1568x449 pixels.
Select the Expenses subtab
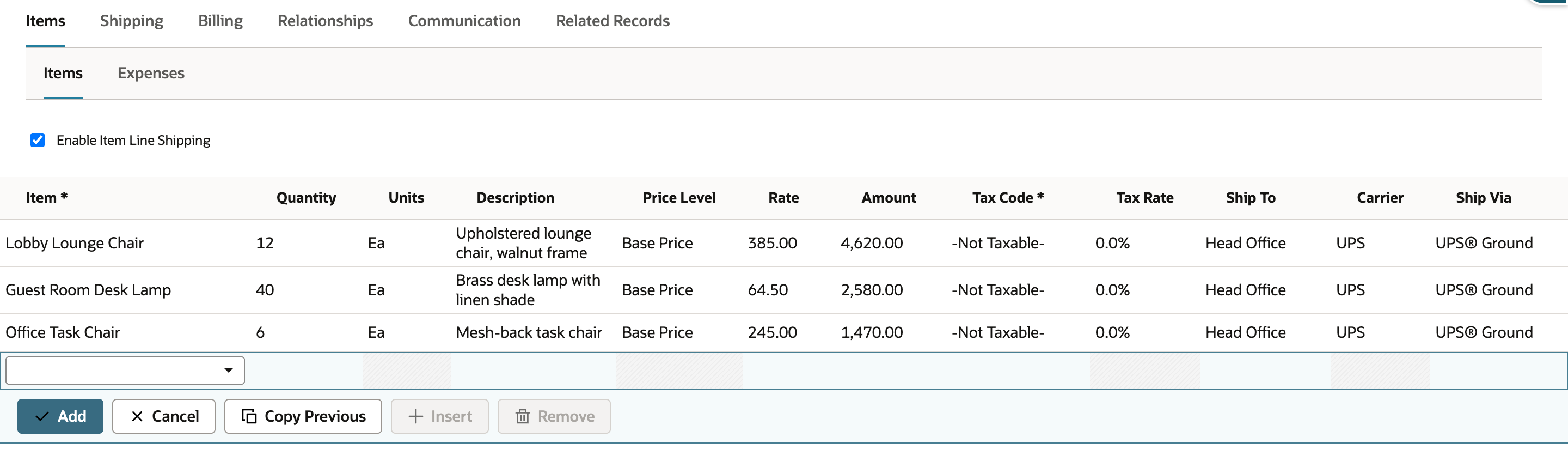[151, 73]
